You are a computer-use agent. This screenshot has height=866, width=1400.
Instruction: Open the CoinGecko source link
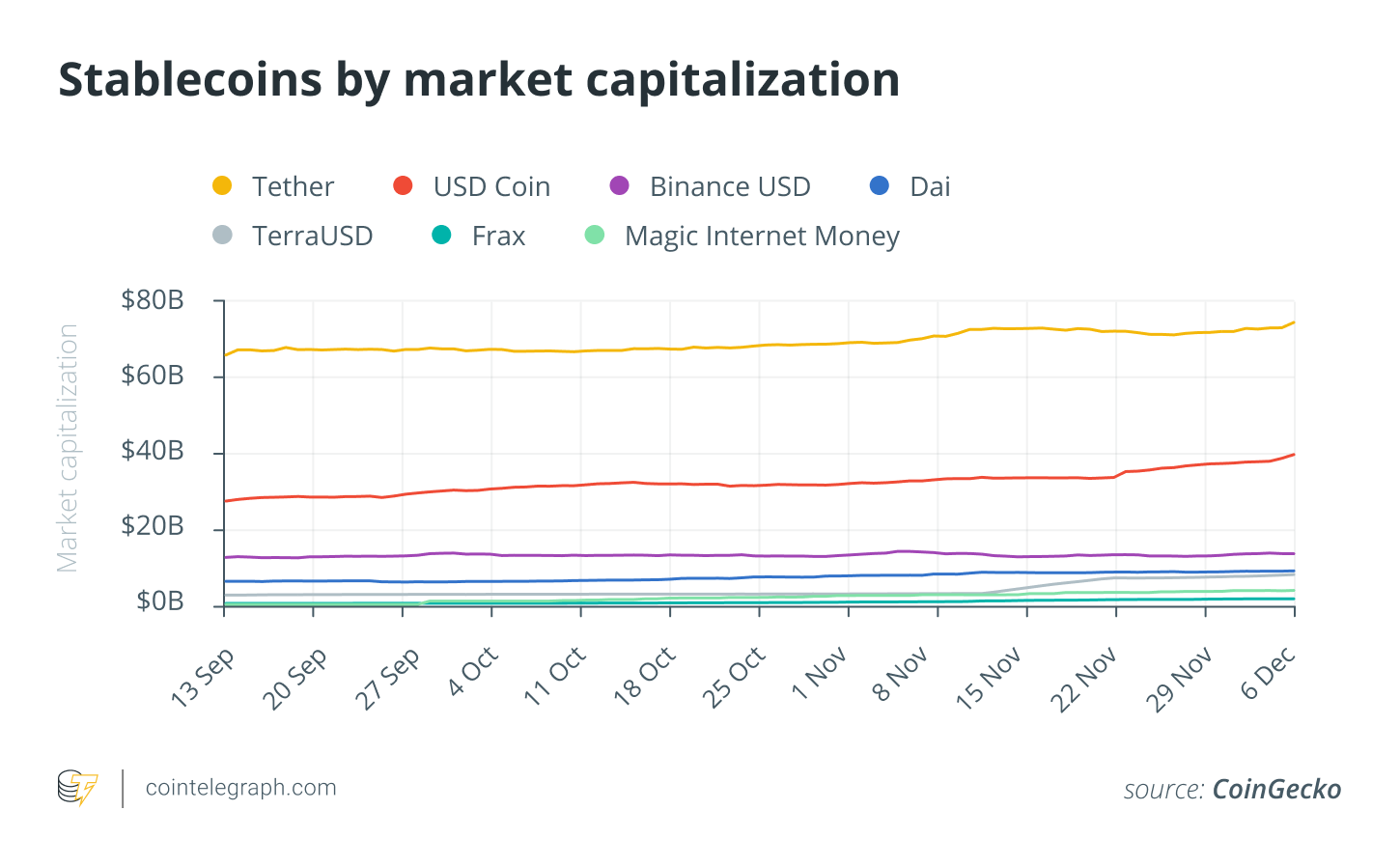tap(1275, 789)
